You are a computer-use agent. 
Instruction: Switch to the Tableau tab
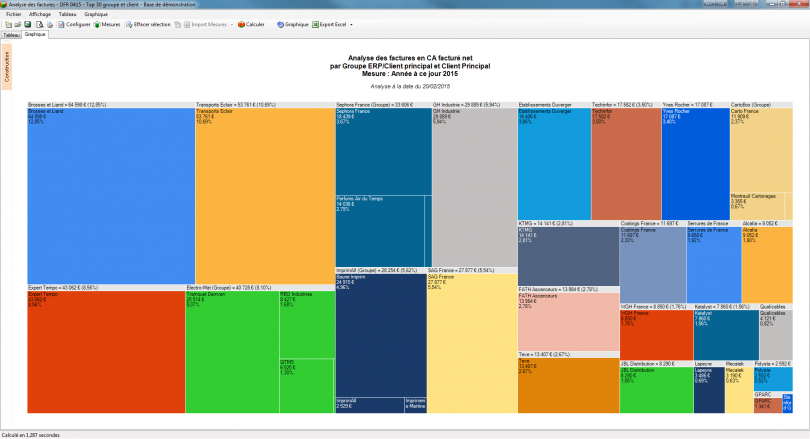11,35
